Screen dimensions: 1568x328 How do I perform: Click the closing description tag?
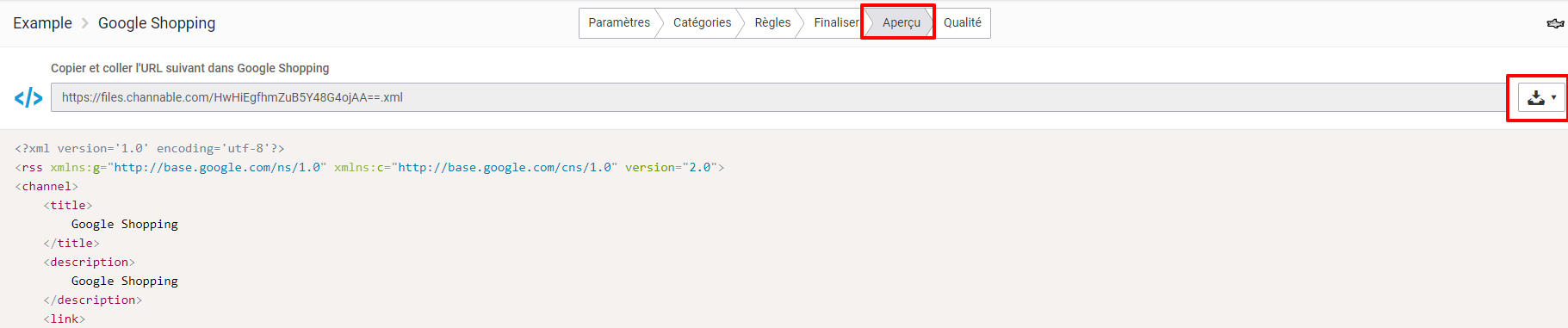pos(93,300)
